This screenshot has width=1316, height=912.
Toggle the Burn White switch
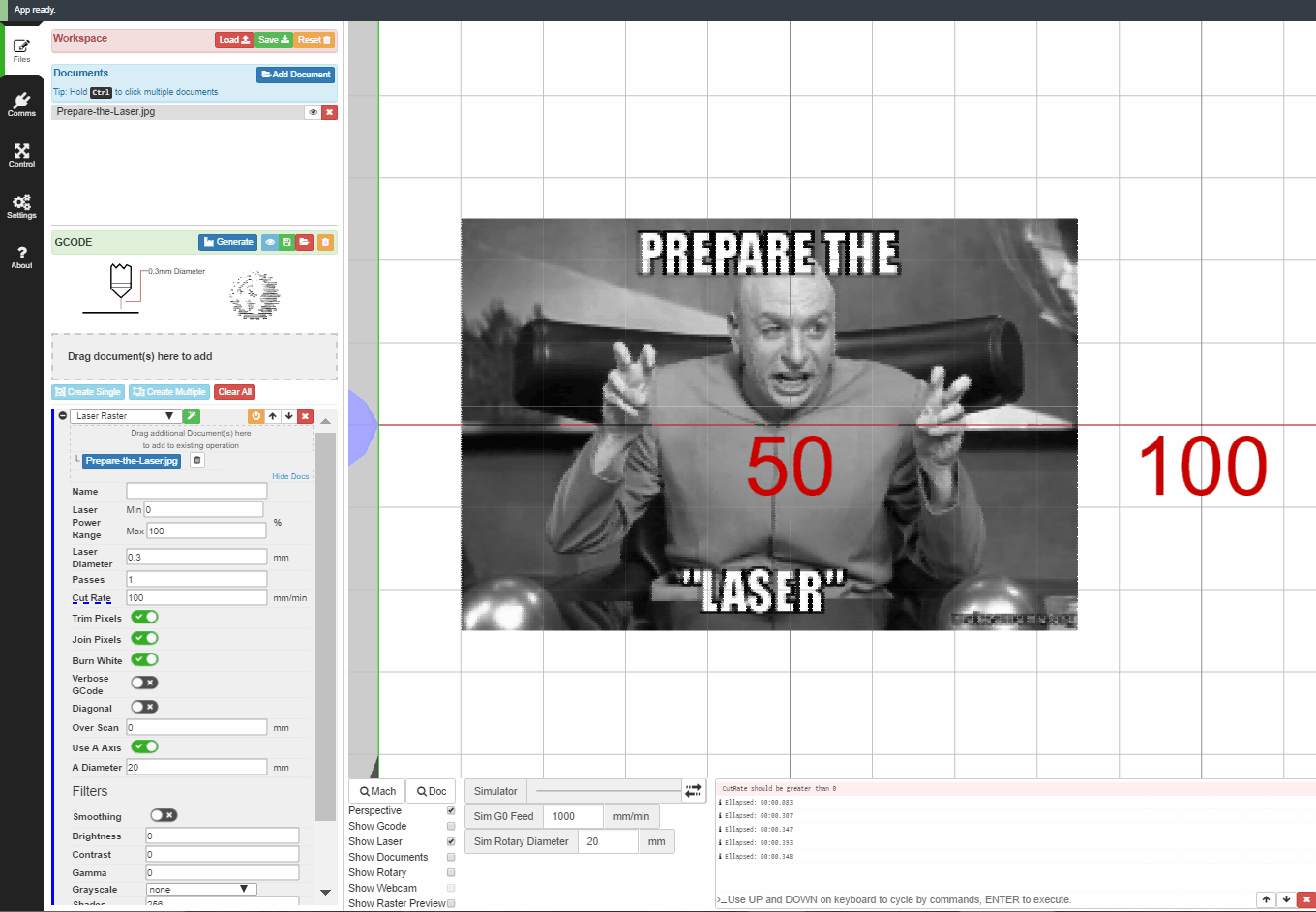click(144, 659)
